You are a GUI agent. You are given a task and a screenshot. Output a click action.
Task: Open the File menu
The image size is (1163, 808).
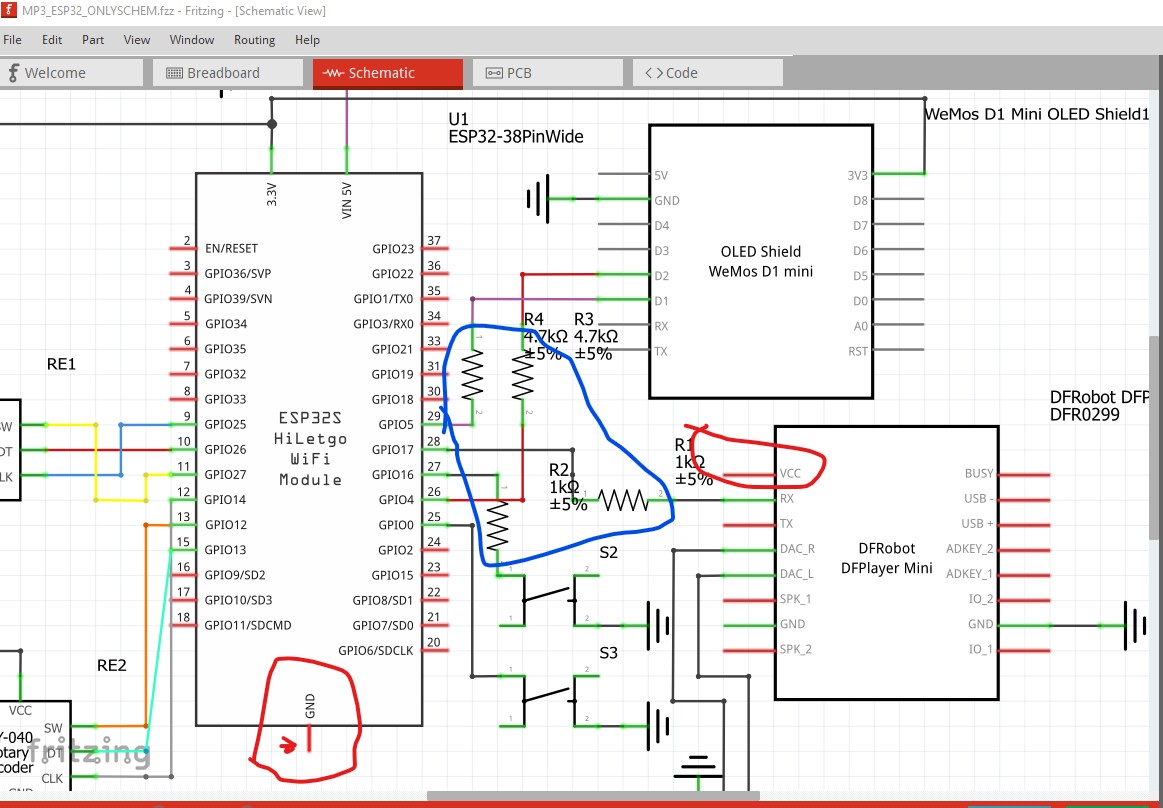(13, 40)
